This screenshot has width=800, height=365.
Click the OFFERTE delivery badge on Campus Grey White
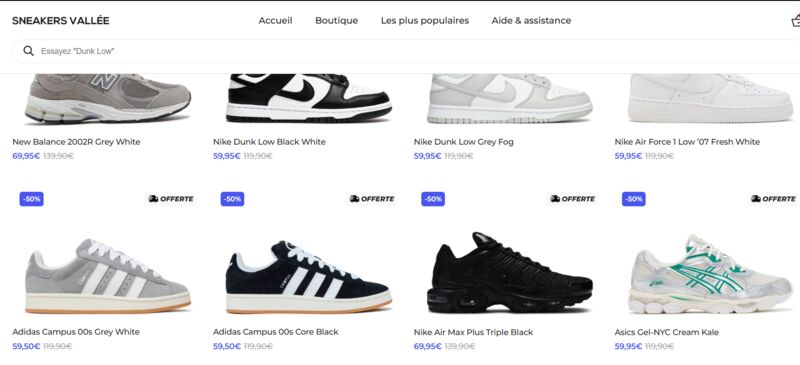point(171,199)
